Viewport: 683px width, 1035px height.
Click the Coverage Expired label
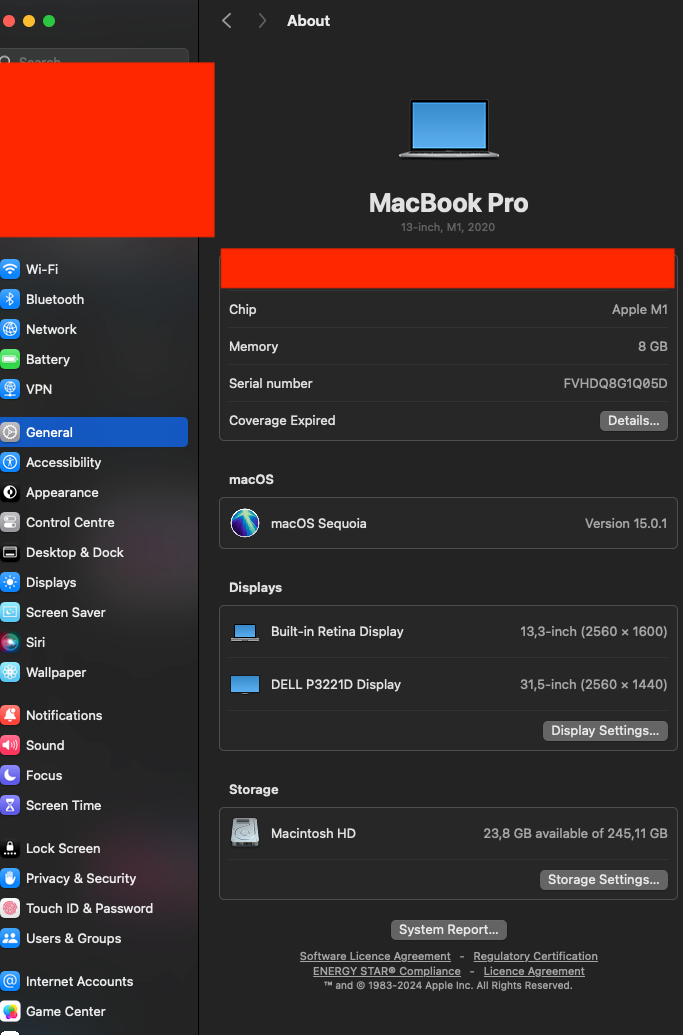pos(282,420)
